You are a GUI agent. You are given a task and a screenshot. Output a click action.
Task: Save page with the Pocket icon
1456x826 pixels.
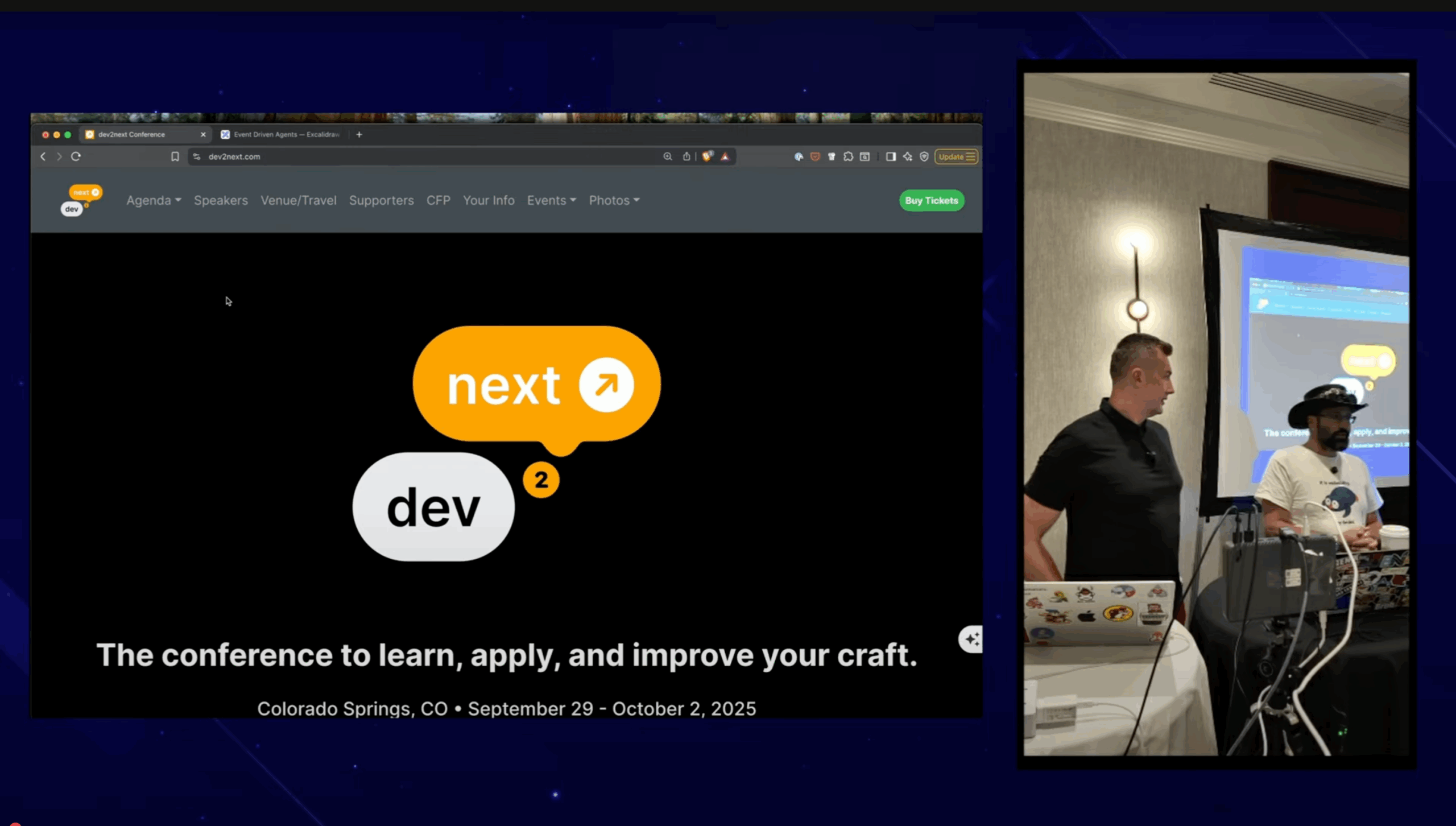click(816, 156)
